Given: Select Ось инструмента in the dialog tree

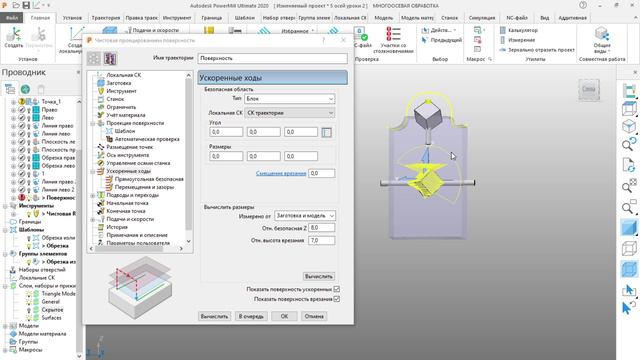Looking at the screenshot, I should coord(127,155).
